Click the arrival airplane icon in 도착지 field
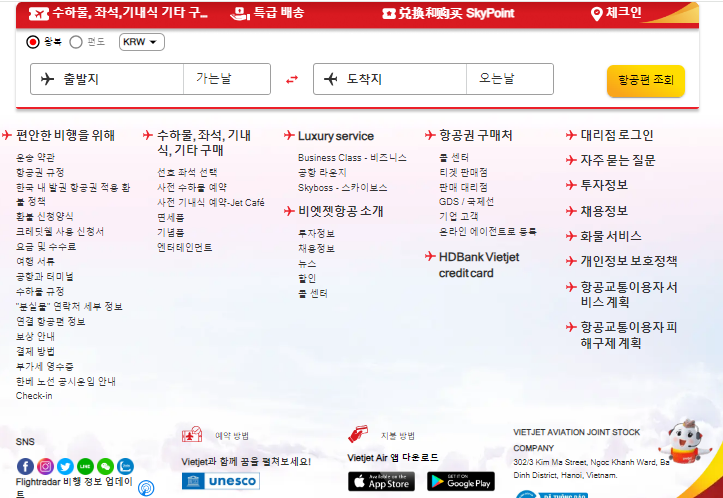Viewport: 723px width, 498px height. [330, 79]
